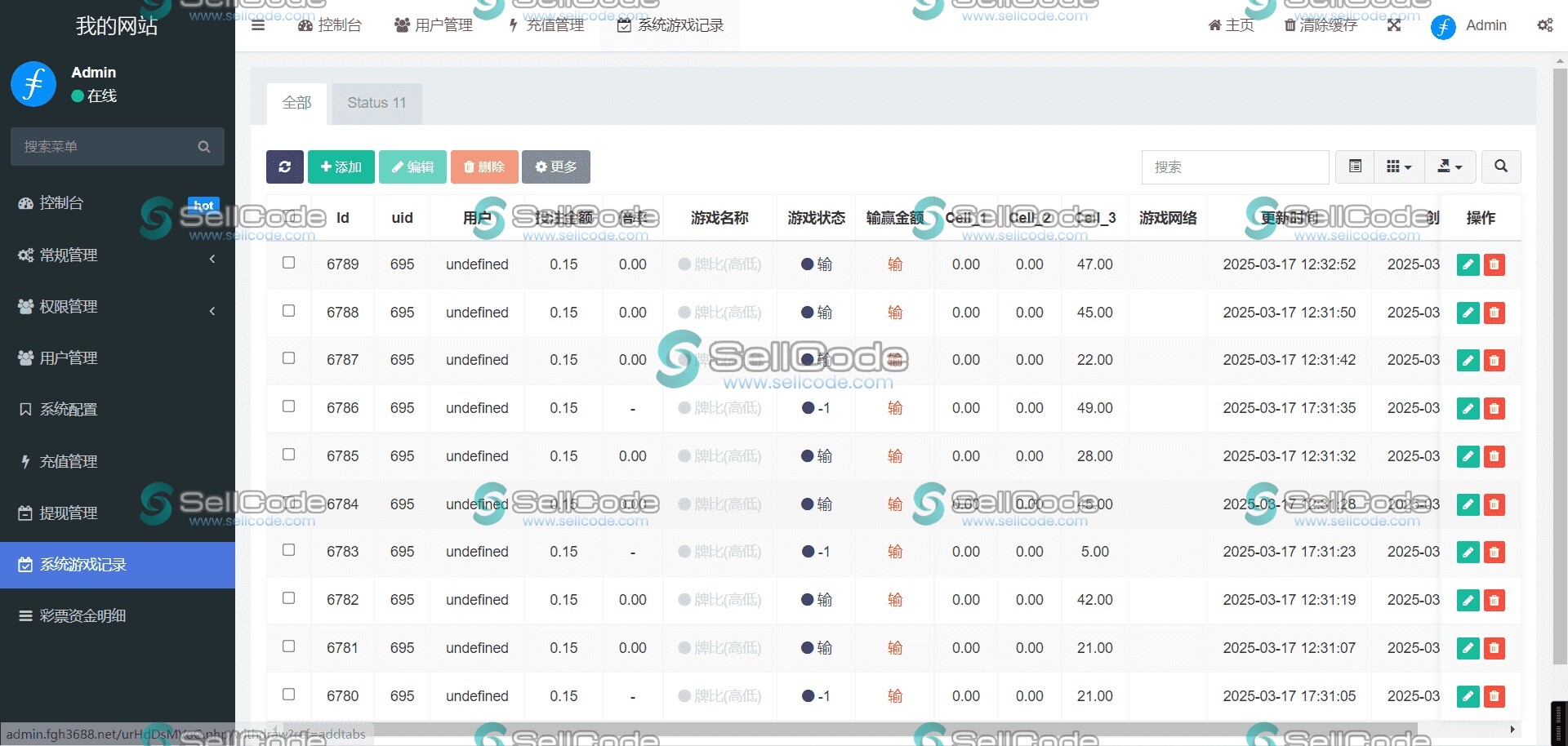Toggle the table card view icon
Image resolution: width=1568 pixels, height=746 pixels.
coord(1355,167)
